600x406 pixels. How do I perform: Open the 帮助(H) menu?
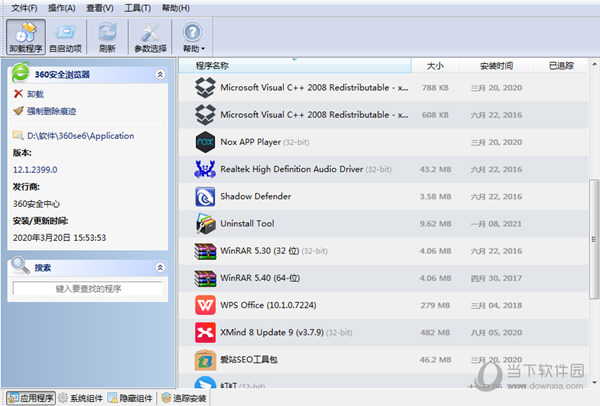click(176, 8)
